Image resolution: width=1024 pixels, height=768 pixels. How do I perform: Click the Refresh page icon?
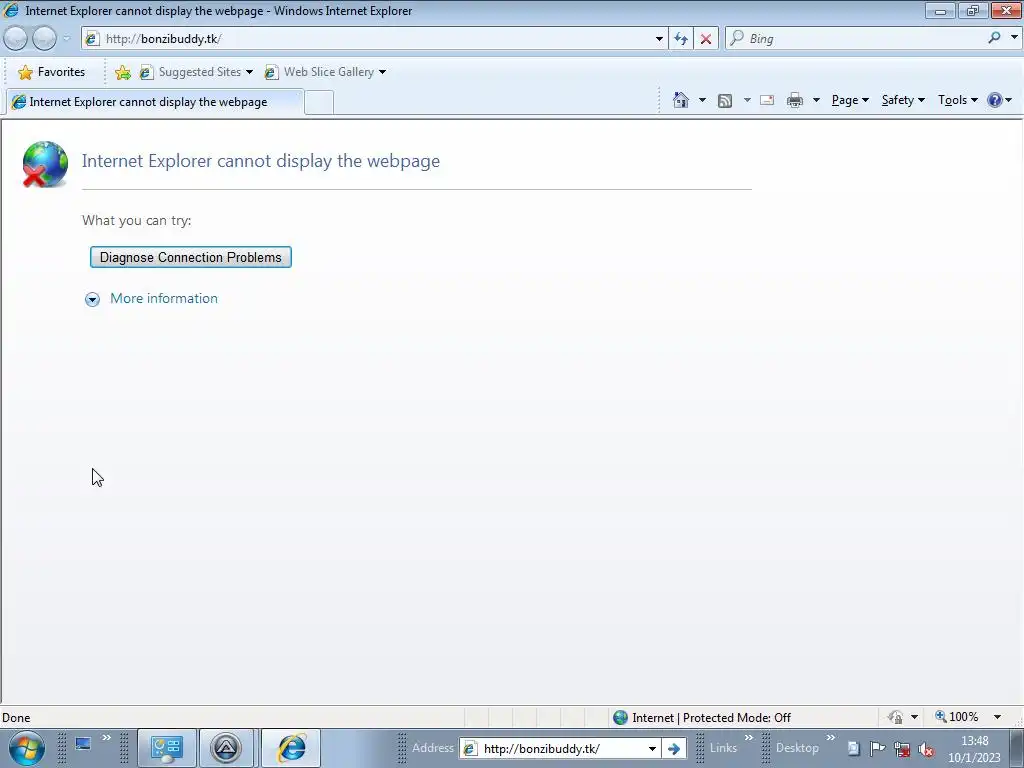[680, 39]
